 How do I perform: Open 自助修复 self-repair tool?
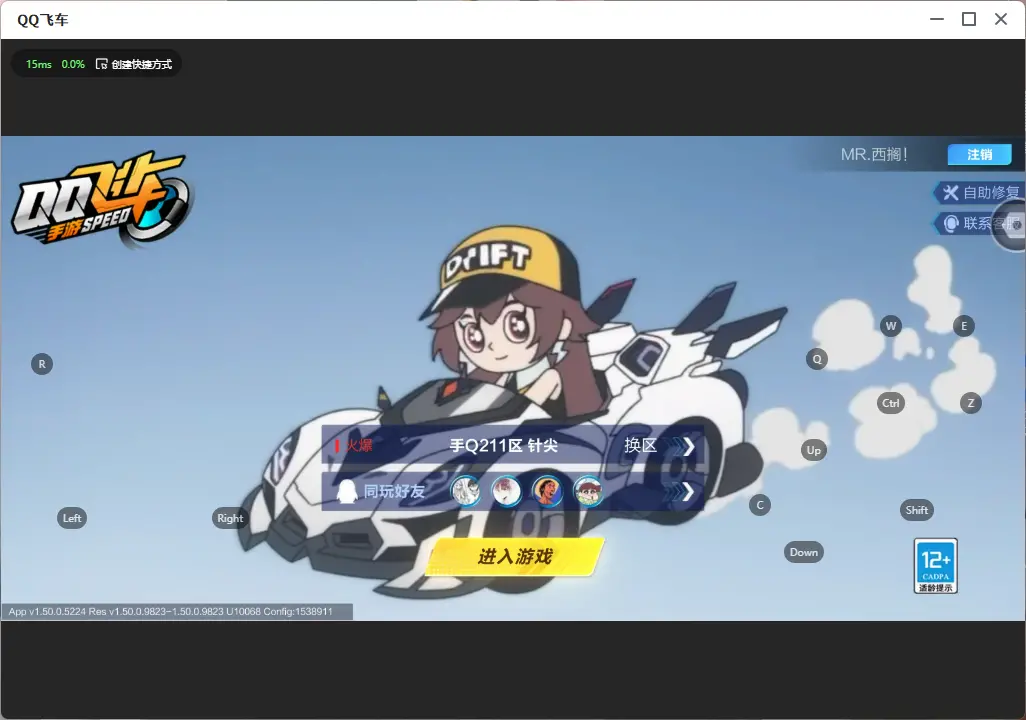(980, 192)
